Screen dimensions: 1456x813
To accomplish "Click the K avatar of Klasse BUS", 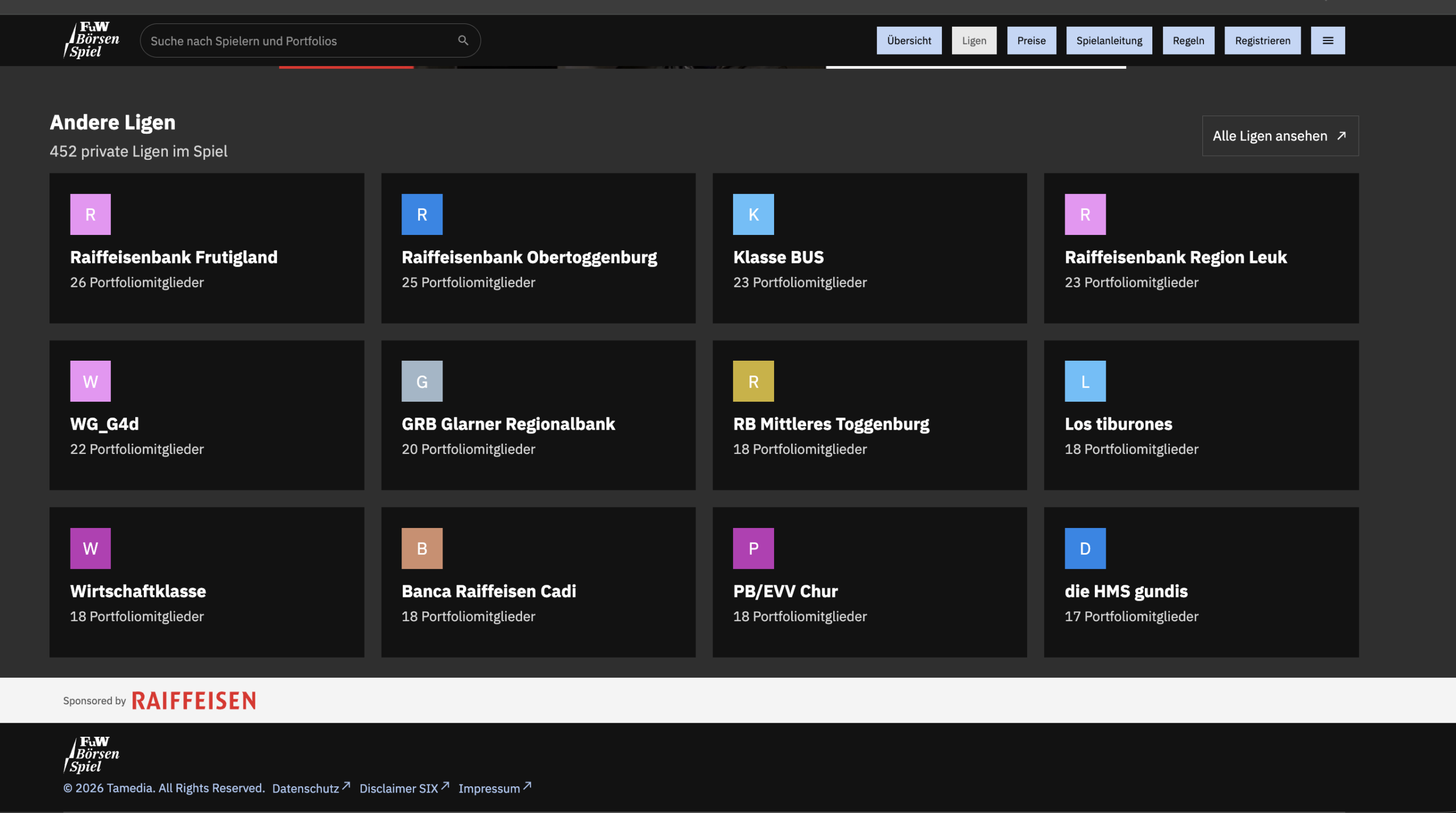I will tap(754, 214).
